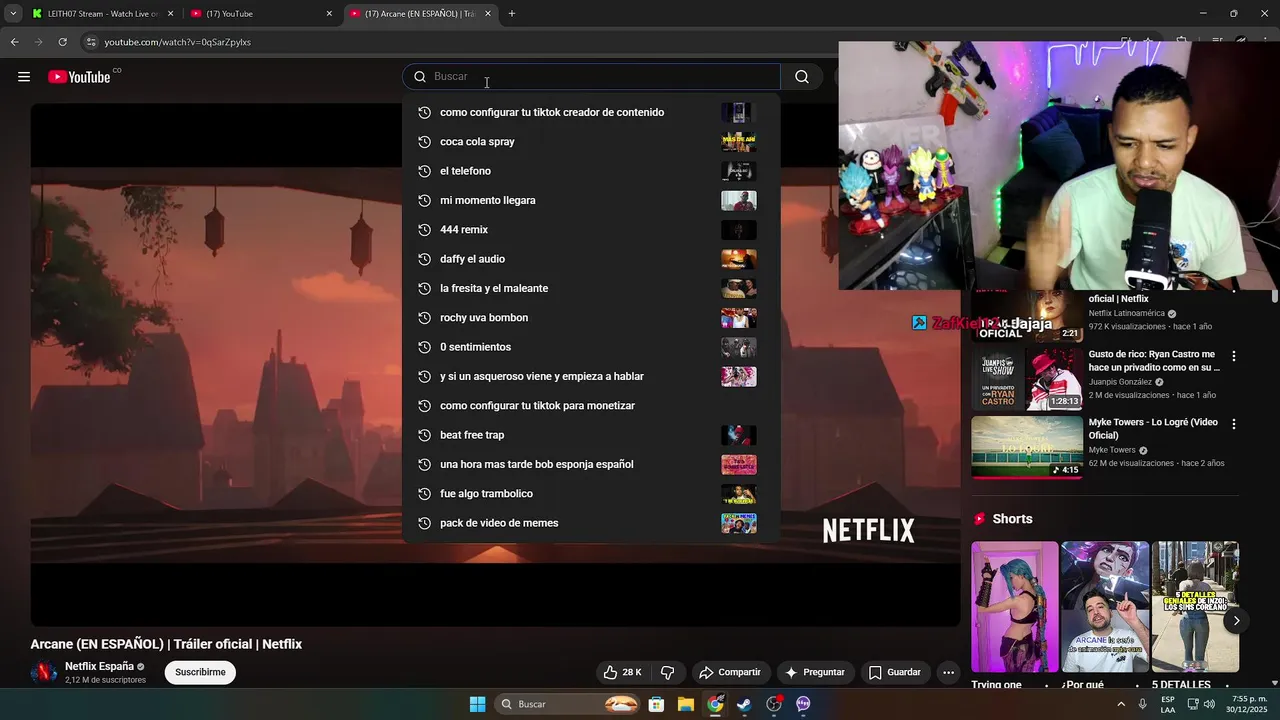Click the Preguntar ask button

pos(815,672)
